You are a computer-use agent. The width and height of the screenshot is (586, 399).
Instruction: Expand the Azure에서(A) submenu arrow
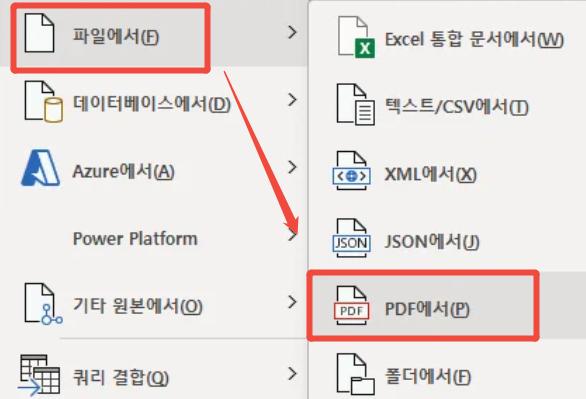pyautogui.click(x=293, y=167)
